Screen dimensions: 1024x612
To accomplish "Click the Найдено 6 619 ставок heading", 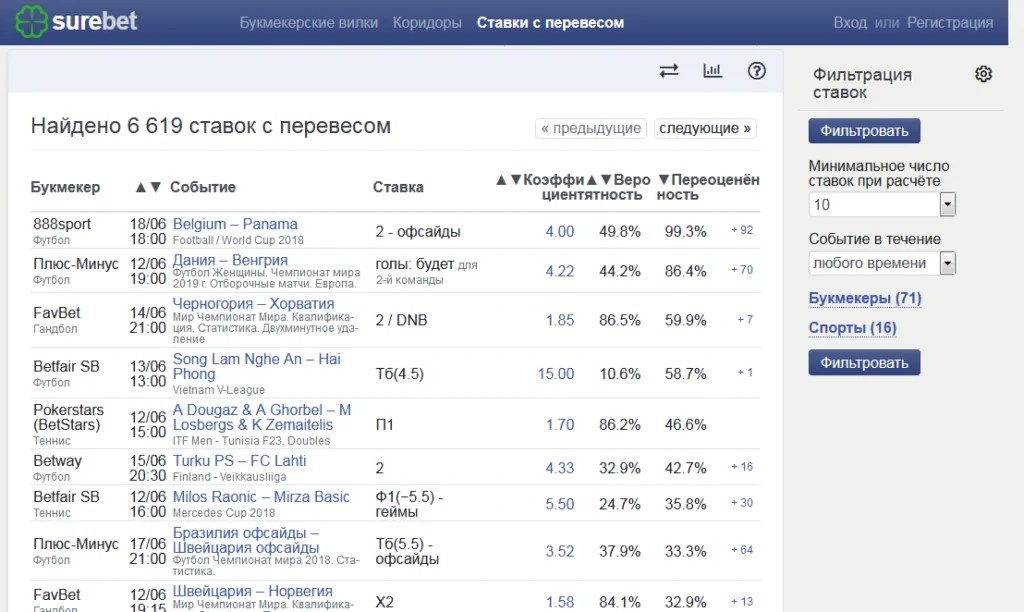I will (210, 125).
